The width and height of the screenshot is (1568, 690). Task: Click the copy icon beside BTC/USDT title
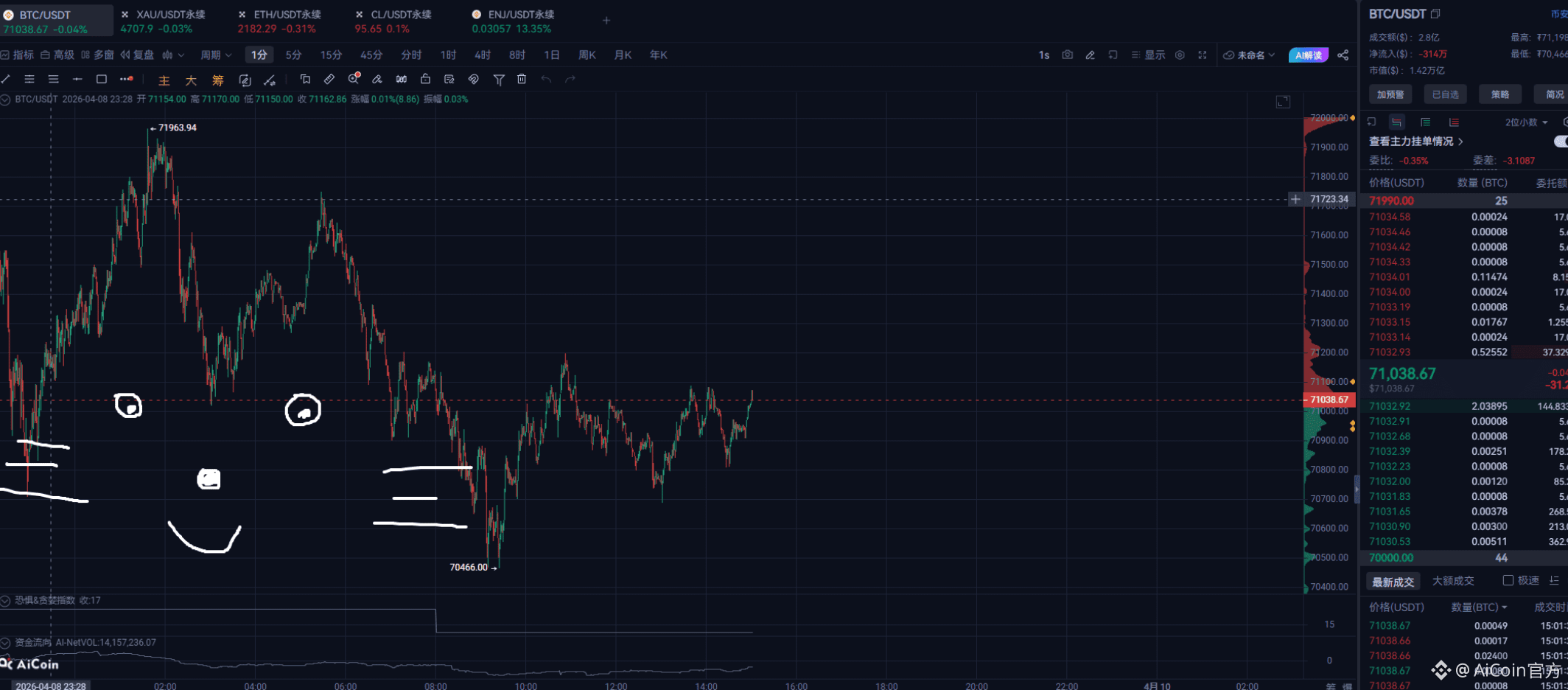pos(1435,14)
